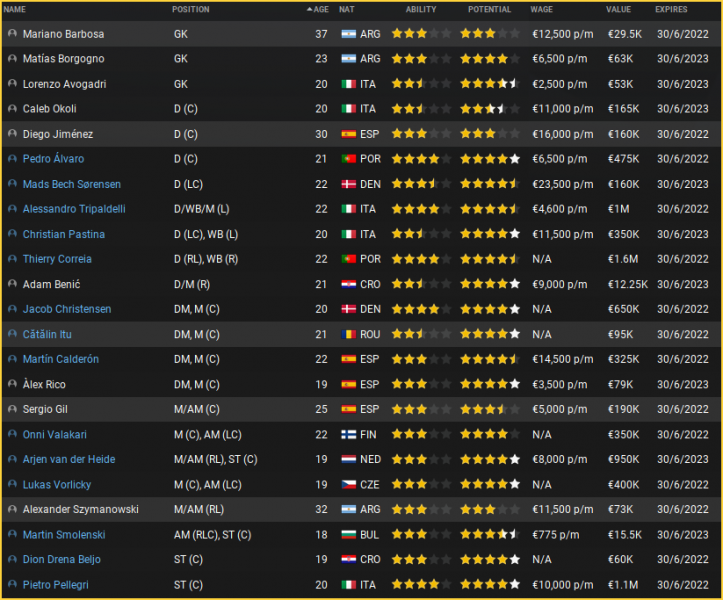Click the person icon beside Pedro Álvaro
The width and height of the screenshot is (723, 600).
coord(12,159)
